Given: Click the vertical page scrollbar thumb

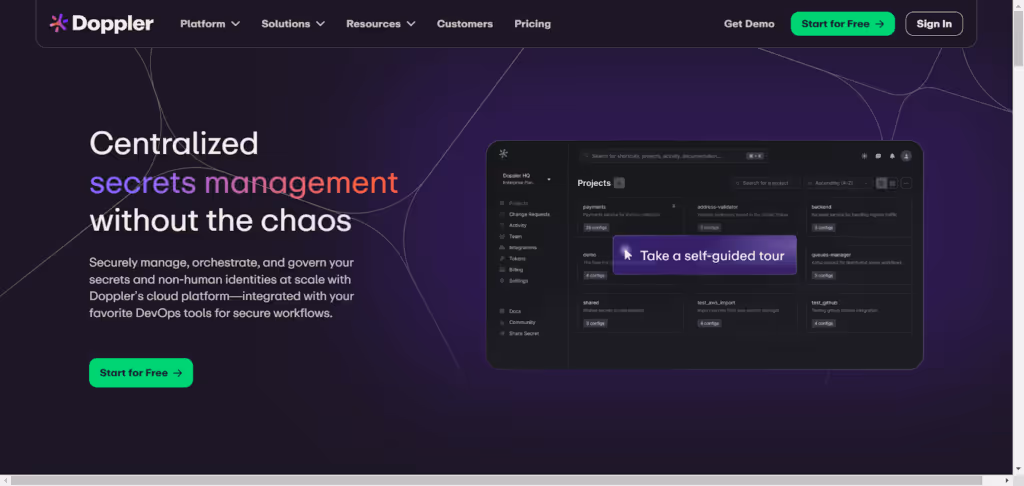Looking at the screenshot, I should click(x=1018, y=39).
